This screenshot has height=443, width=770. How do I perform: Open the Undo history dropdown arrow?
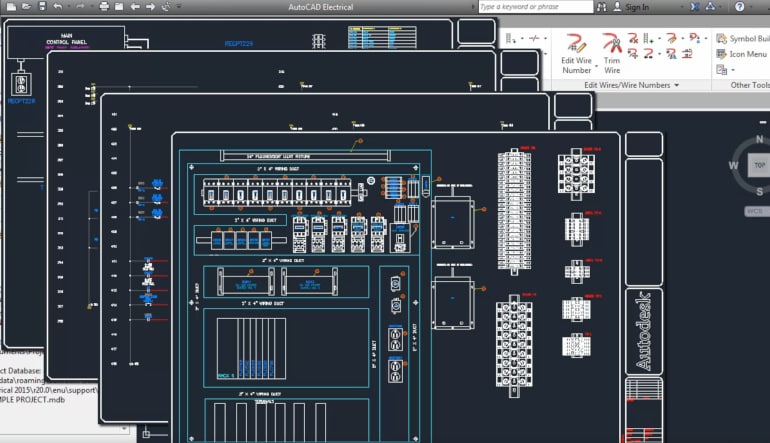68,7
